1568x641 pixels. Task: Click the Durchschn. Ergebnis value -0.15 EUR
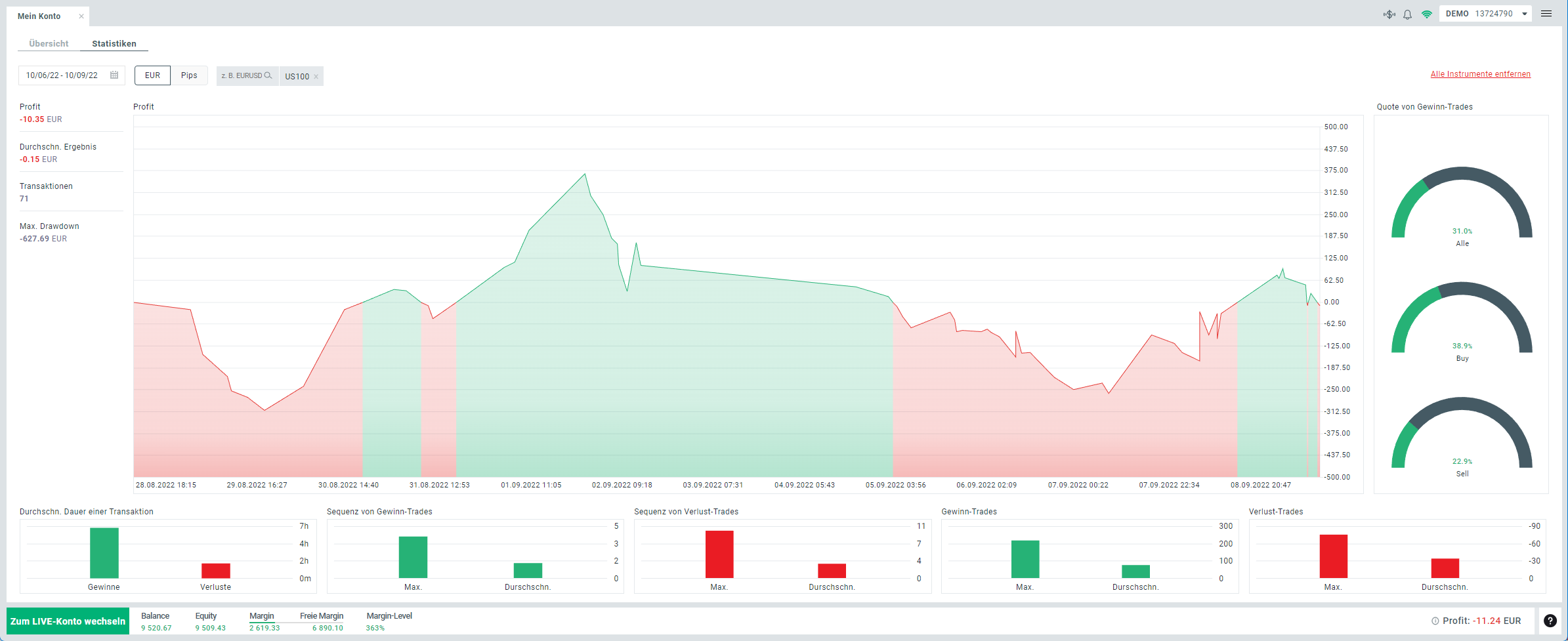click(38, 159)
